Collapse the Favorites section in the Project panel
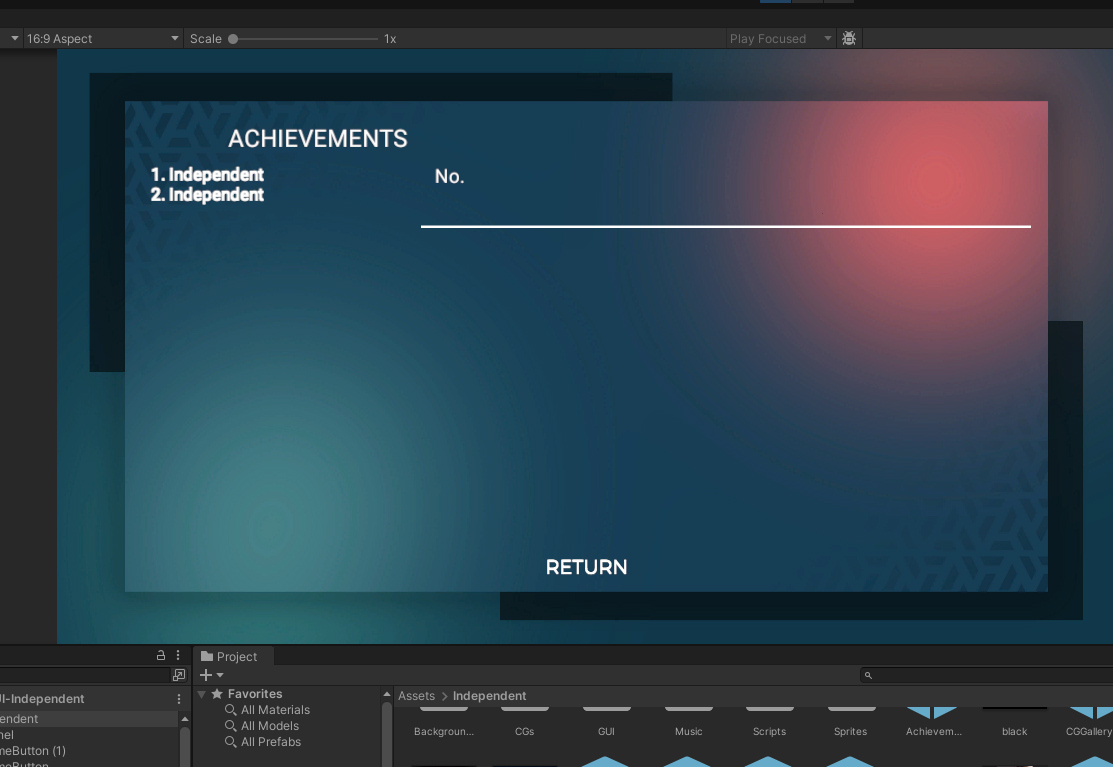 click(x=201, y=693)
